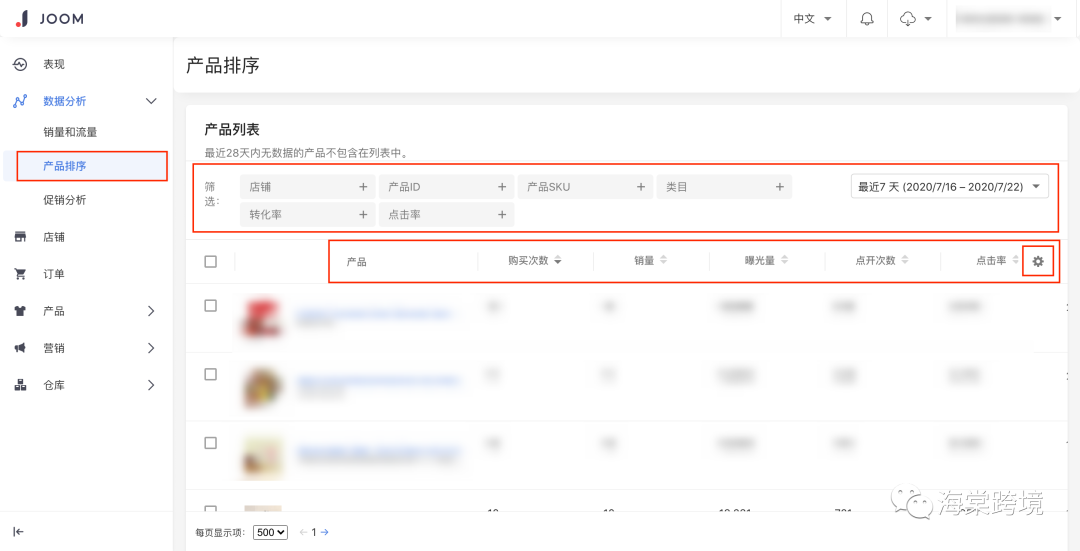Check the second product row checkbox
Viewport: 1080px width, 551px height.
click(211, 374)
